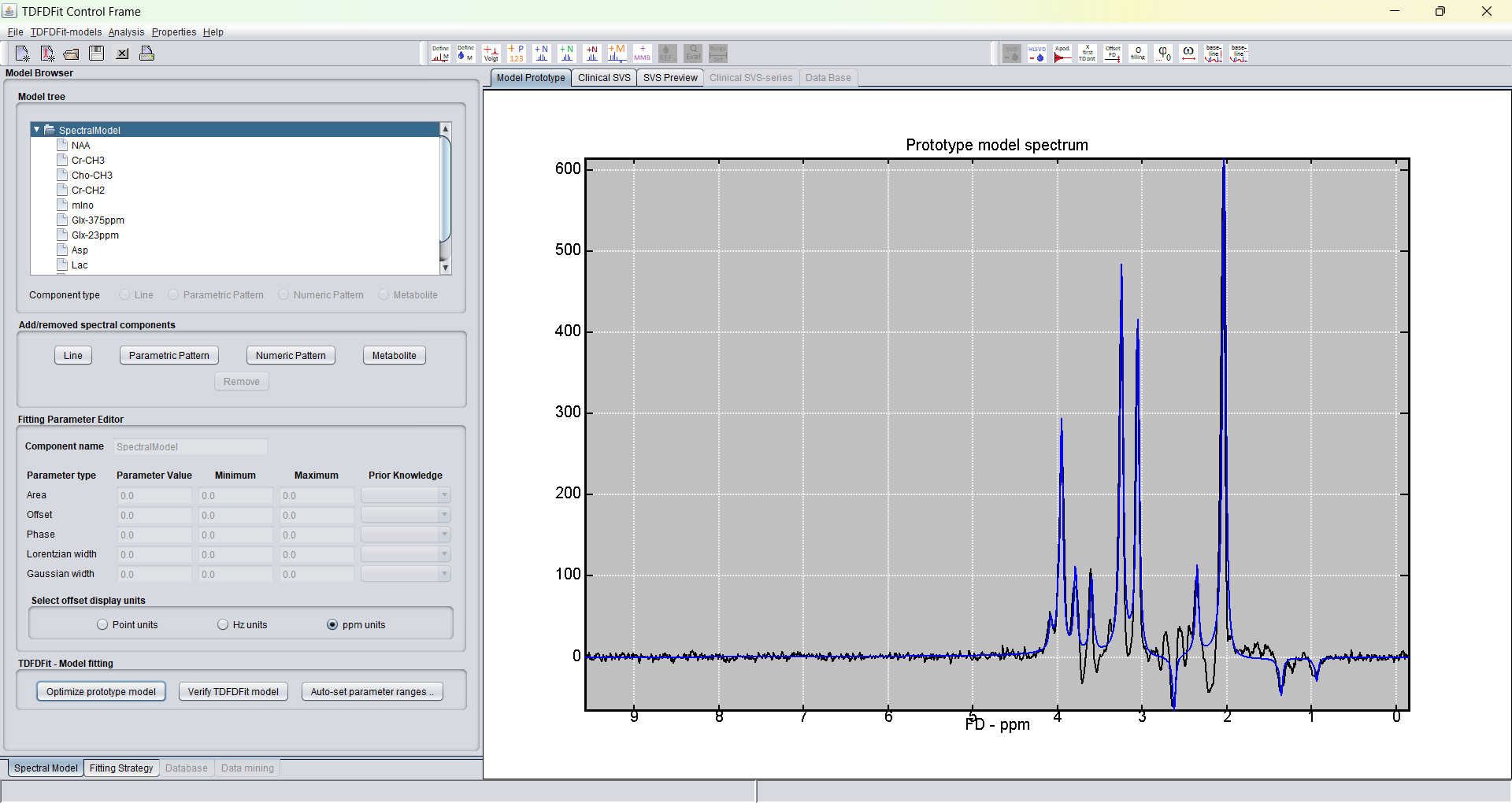The width and height of the screenshot is (1512, 803).
Task: Click Verify TDFDFit model
Action: click(x=233, y=692)
